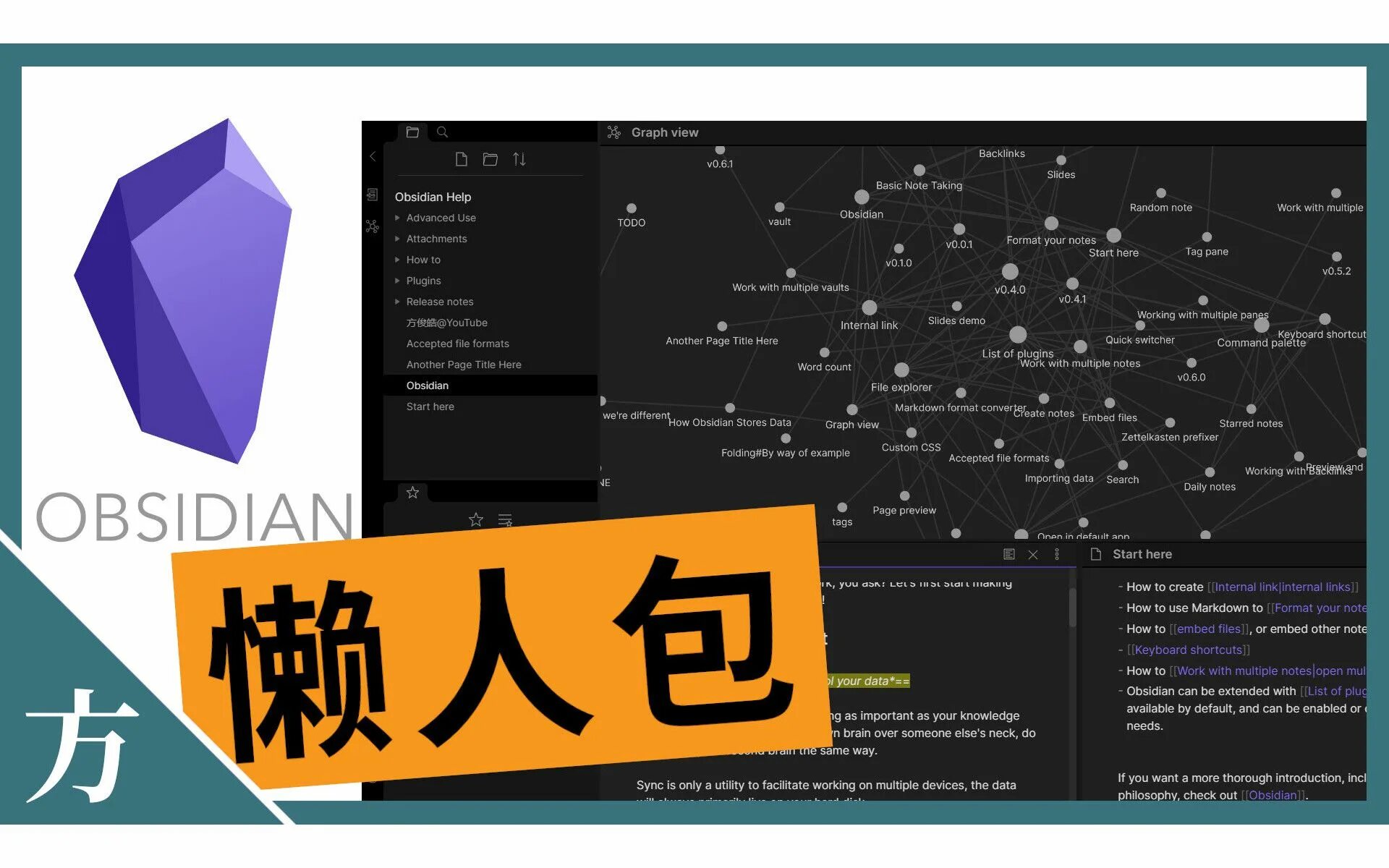The width and height of the screenshot is (1389, 868).
Task: Click the note pane scrollbar
Action: pos(1072,606)
